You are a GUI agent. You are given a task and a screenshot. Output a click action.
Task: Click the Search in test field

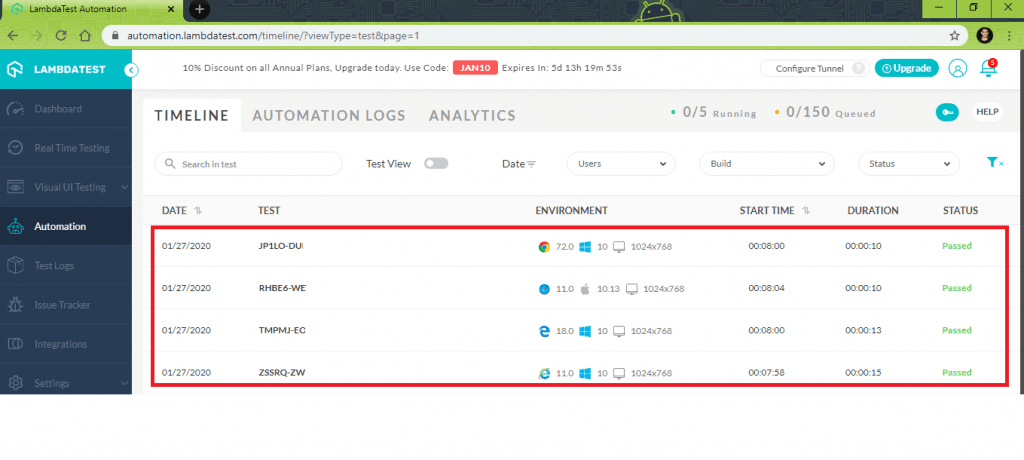click(249, 164)
